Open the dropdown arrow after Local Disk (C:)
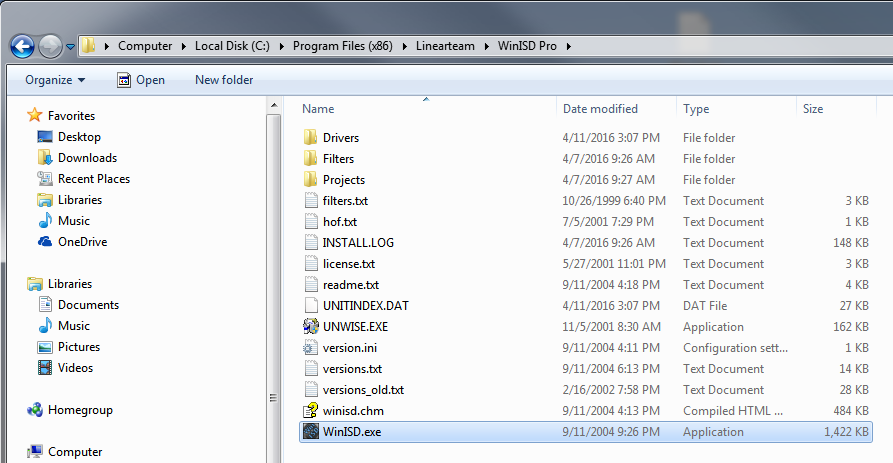This screenshot has width=893, height=463. tap(281, 46)
